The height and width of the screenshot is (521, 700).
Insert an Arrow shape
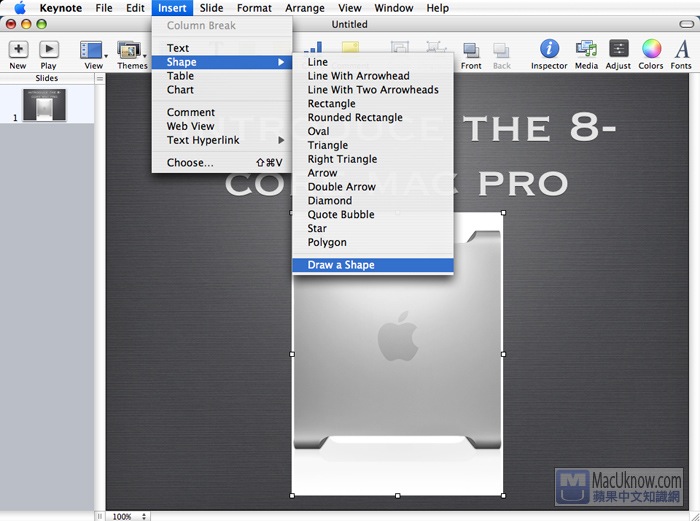(373, 173)
